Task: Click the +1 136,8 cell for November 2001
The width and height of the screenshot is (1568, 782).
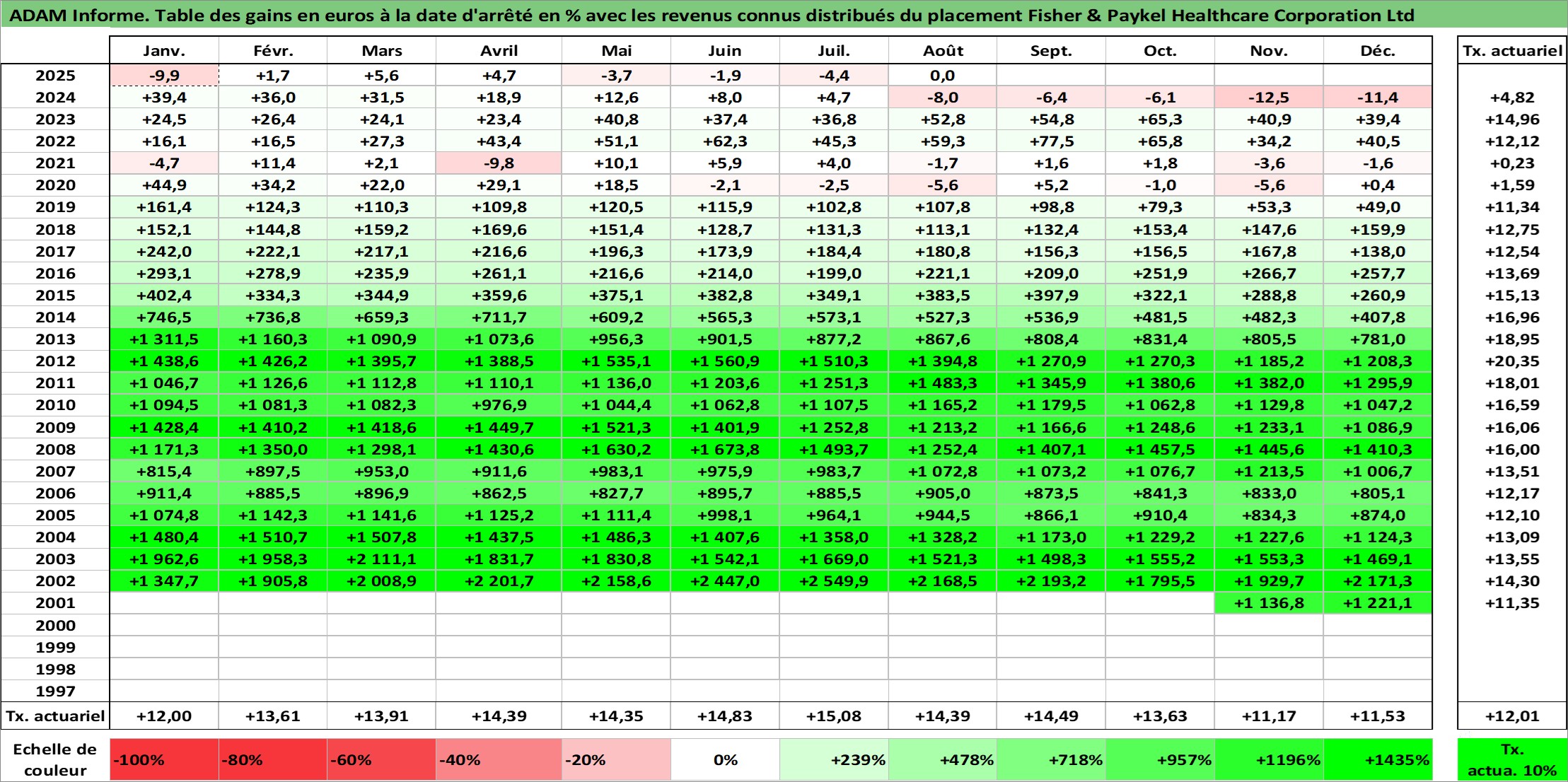Action: click(x=1269, y=603)
